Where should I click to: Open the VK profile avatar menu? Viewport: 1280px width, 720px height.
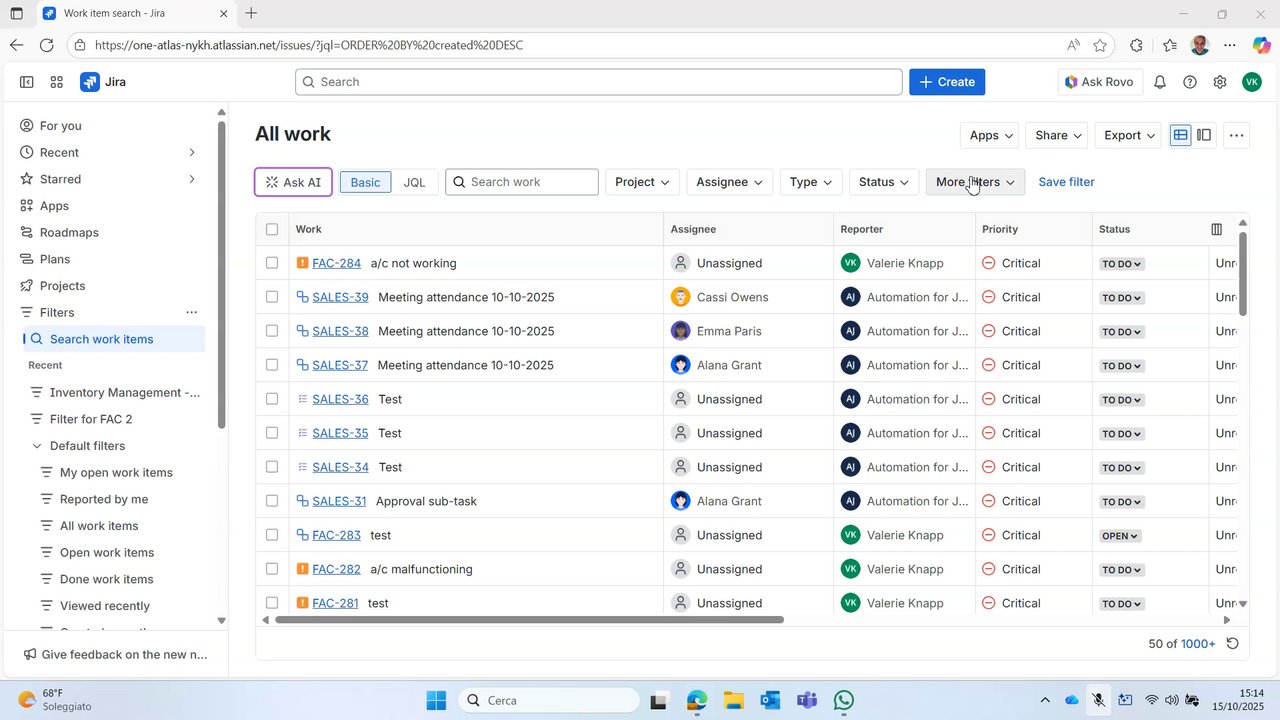(x=1252, y=82)
